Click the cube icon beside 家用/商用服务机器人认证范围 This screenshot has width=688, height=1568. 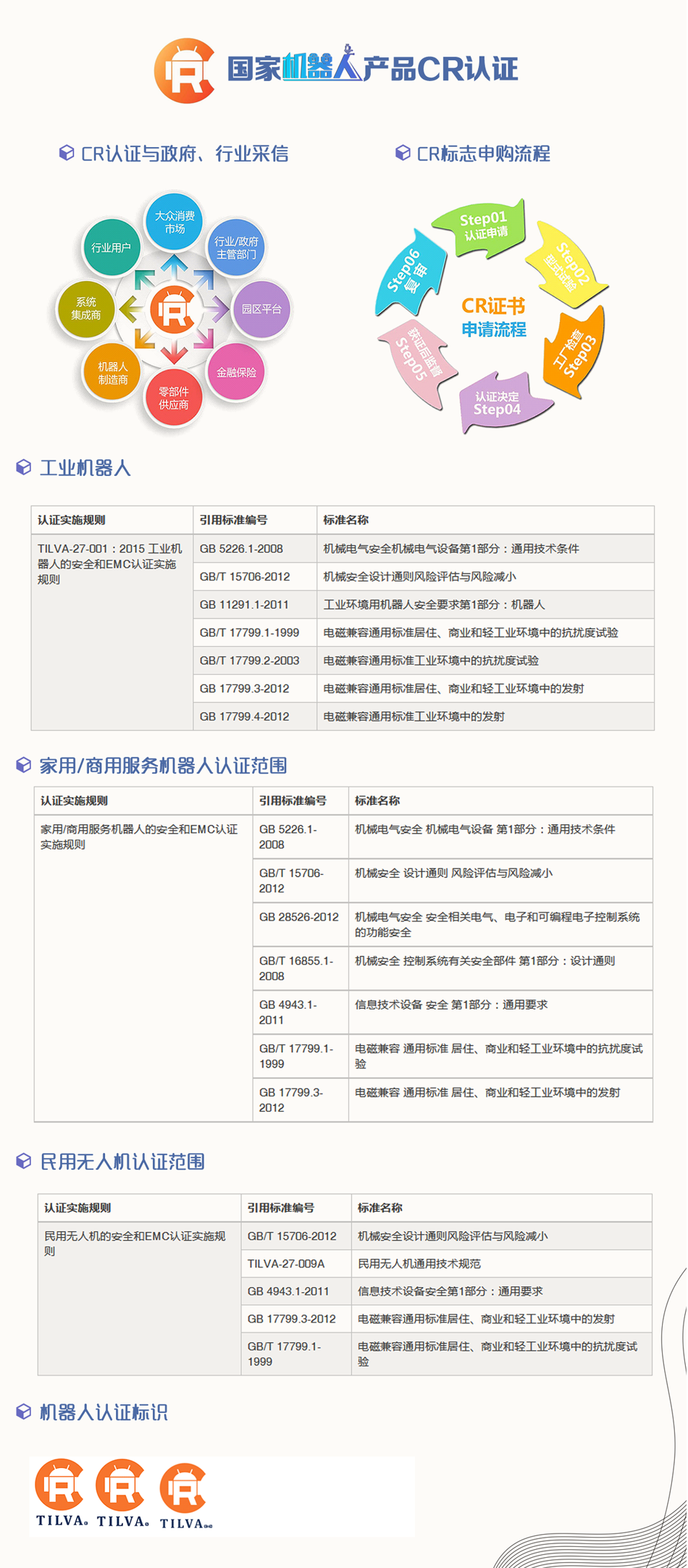click(24, 765)
